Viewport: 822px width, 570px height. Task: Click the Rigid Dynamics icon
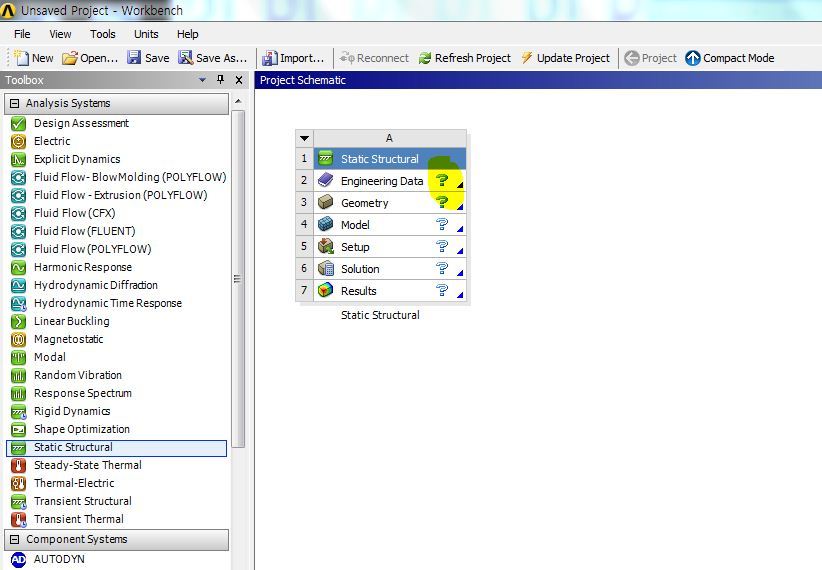click(x=18, y=412)
